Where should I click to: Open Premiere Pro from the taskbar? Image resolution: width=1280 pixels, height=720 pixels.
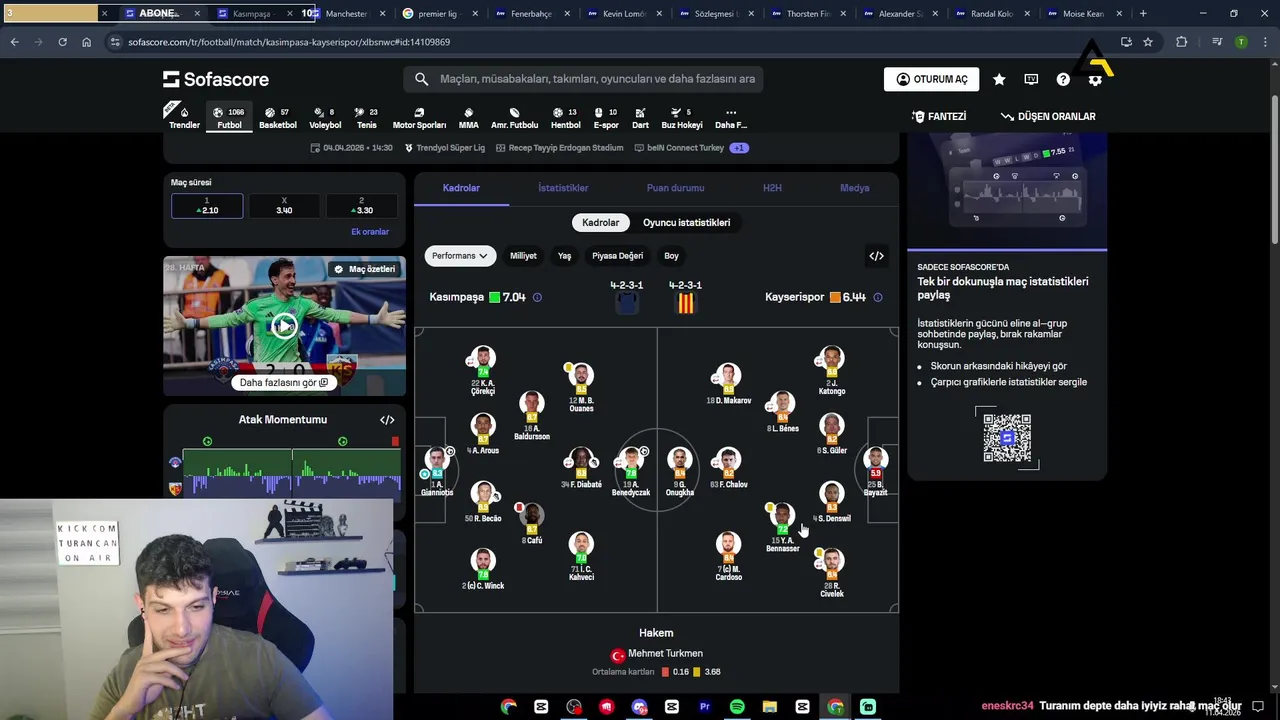click(704, 707)
